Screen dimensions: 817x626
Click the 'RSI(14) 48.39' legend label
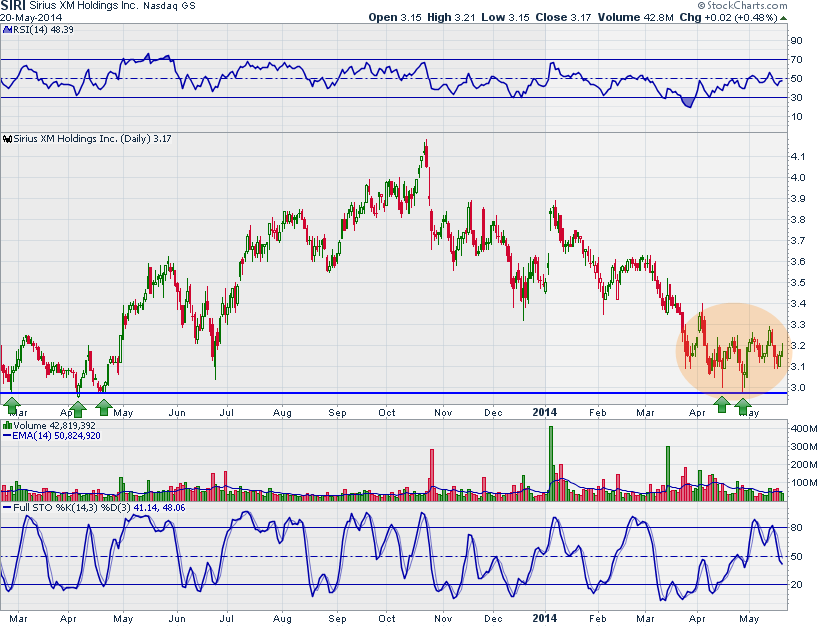[x=43, y=30]
